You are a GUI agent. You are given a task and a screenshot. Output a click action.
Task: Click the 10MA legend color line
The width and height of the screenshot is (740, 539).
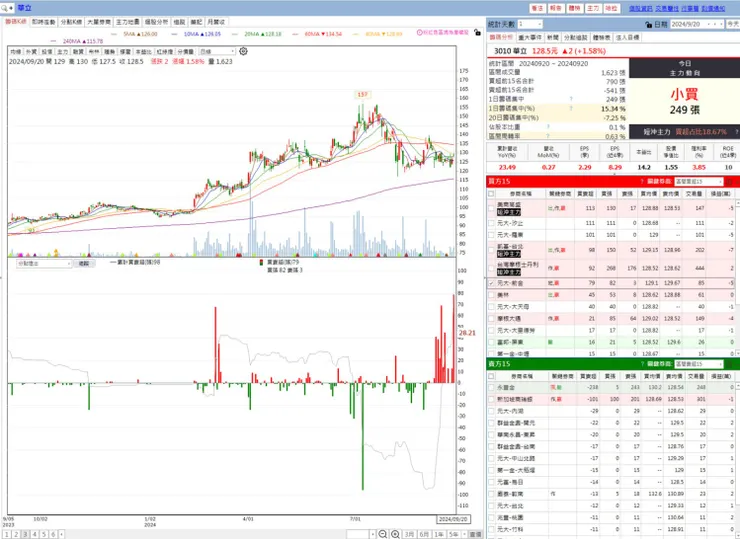pyautogui.click(x=175, y=34)
